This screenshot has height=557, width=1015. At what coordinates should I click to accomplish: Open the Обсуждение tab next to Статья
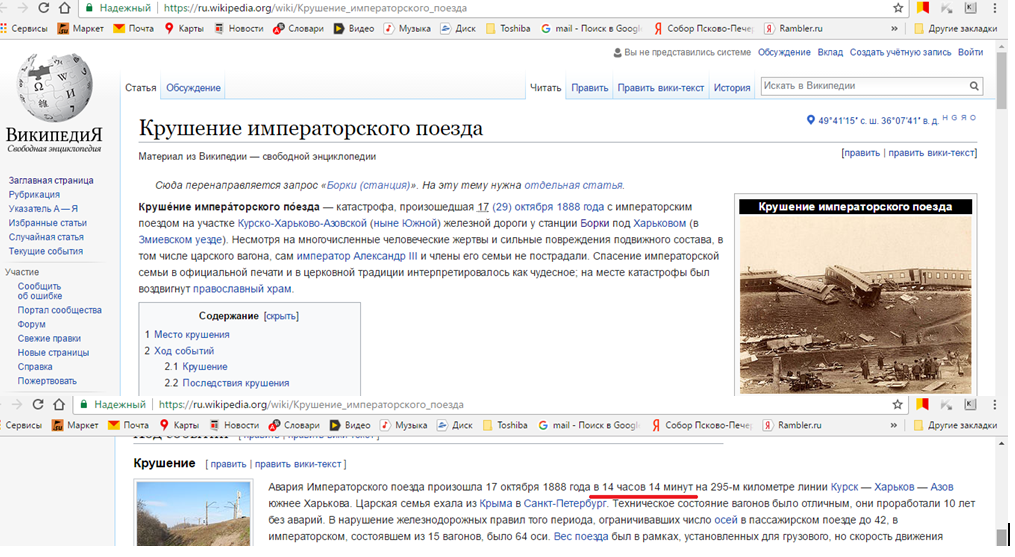(x=193, y=87)
